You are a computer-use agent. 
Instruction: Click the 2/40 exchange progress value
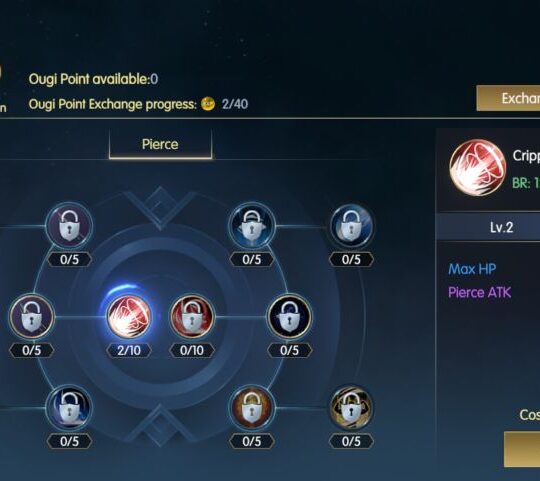(x=235, y=104)
